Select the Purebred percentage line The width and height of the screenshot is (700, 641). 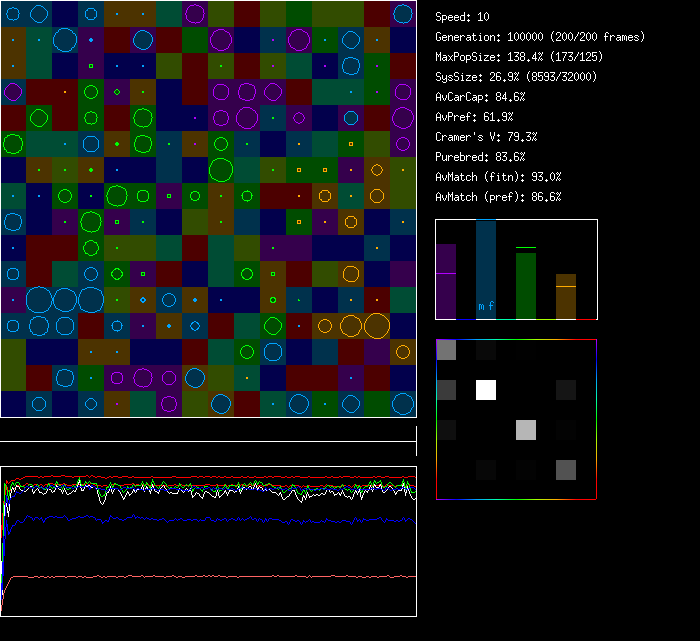click(480, 157)
